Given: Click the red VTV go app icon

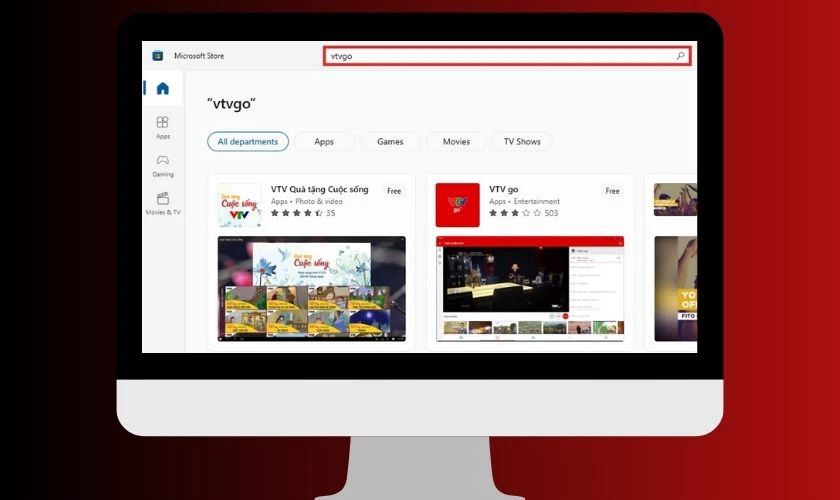Looking at the screenshot, I should pos(458,205).
